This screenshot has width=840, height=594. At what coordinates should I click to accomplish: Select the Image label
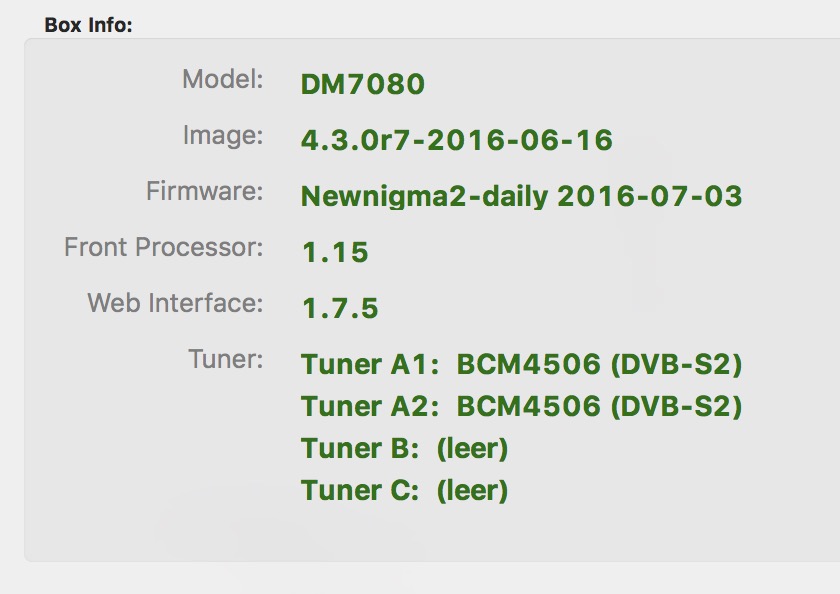(222, 136)
